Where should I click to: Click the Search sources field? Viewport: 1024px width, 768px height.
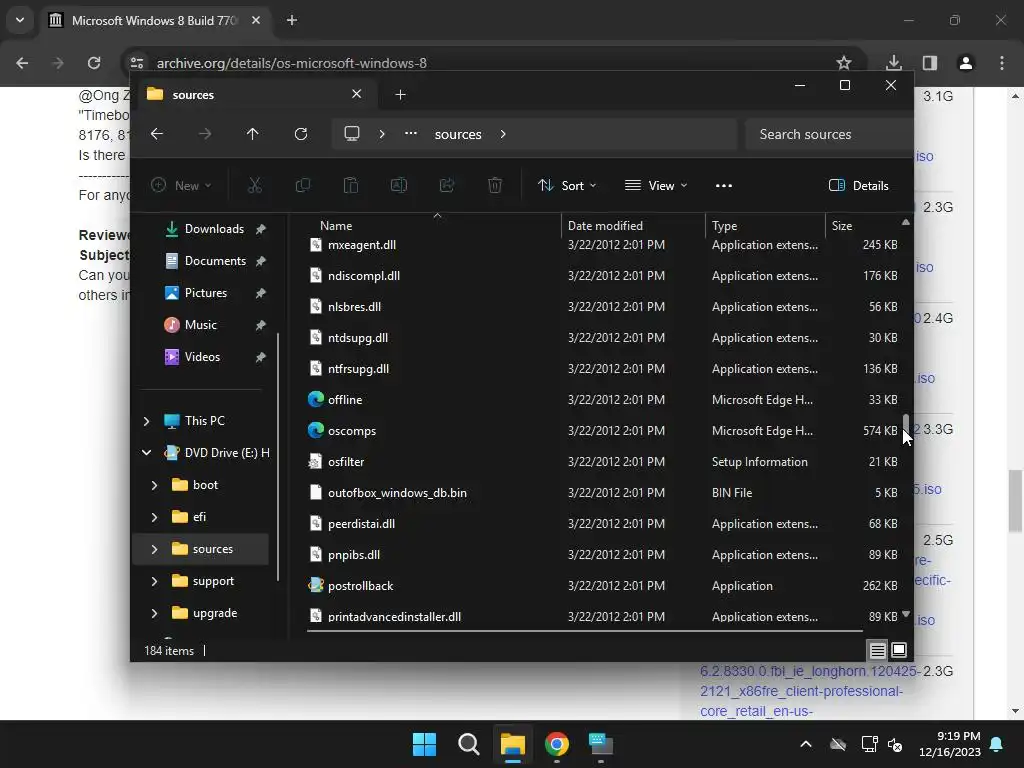point(829,134)
